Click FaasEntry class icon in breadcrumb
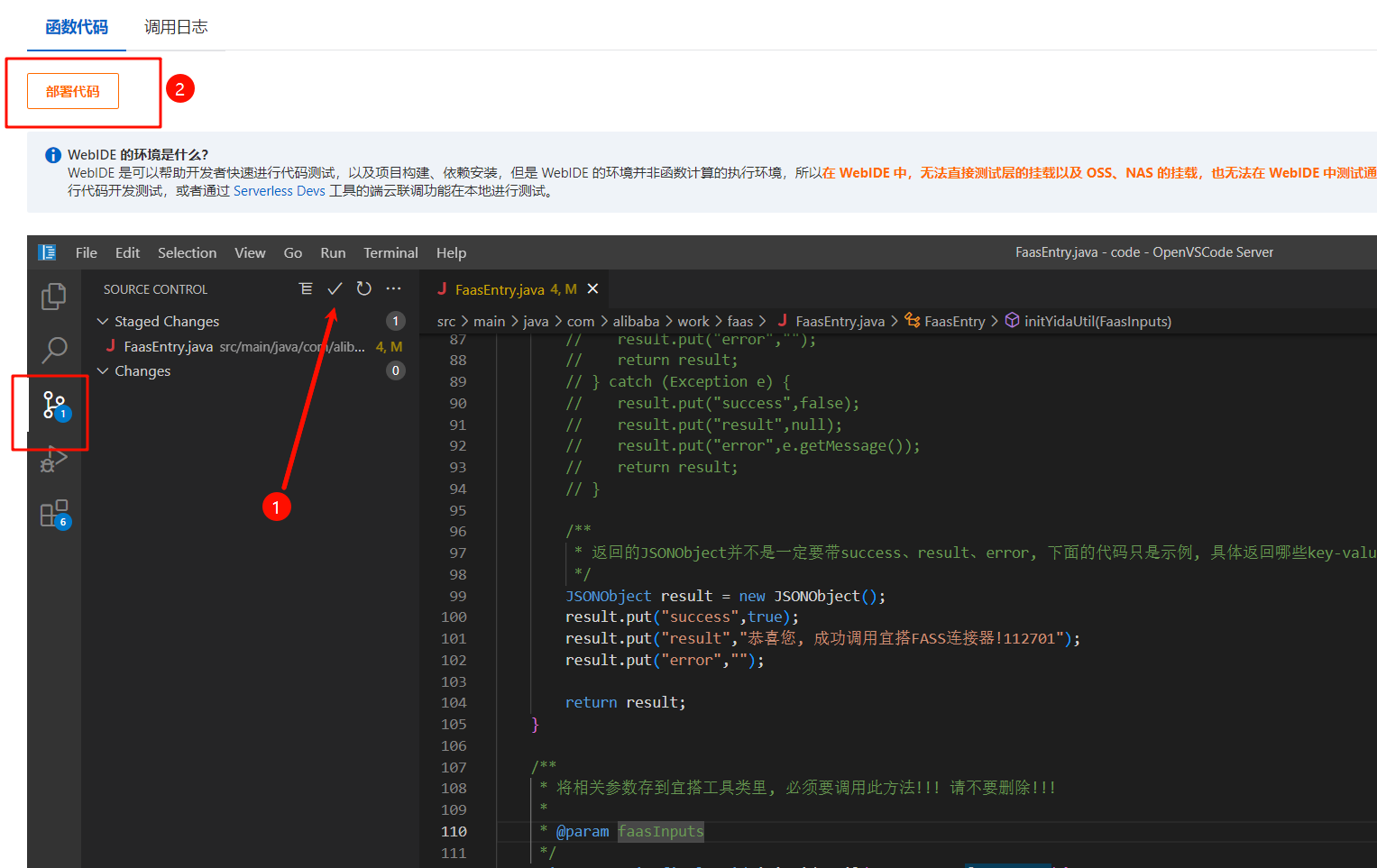The width and height of the screenshot is (1377, 868). click(913, 321)
